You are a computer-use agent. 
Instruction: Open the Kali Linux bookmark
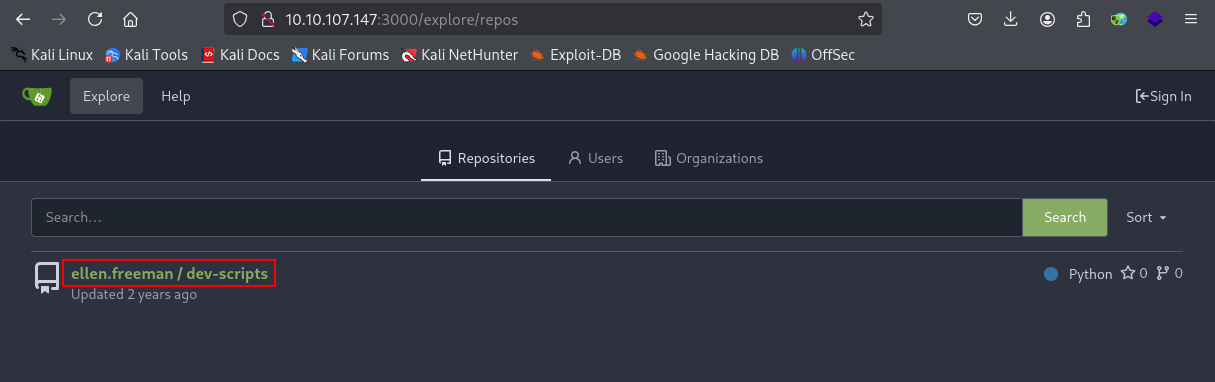(51, 55)
